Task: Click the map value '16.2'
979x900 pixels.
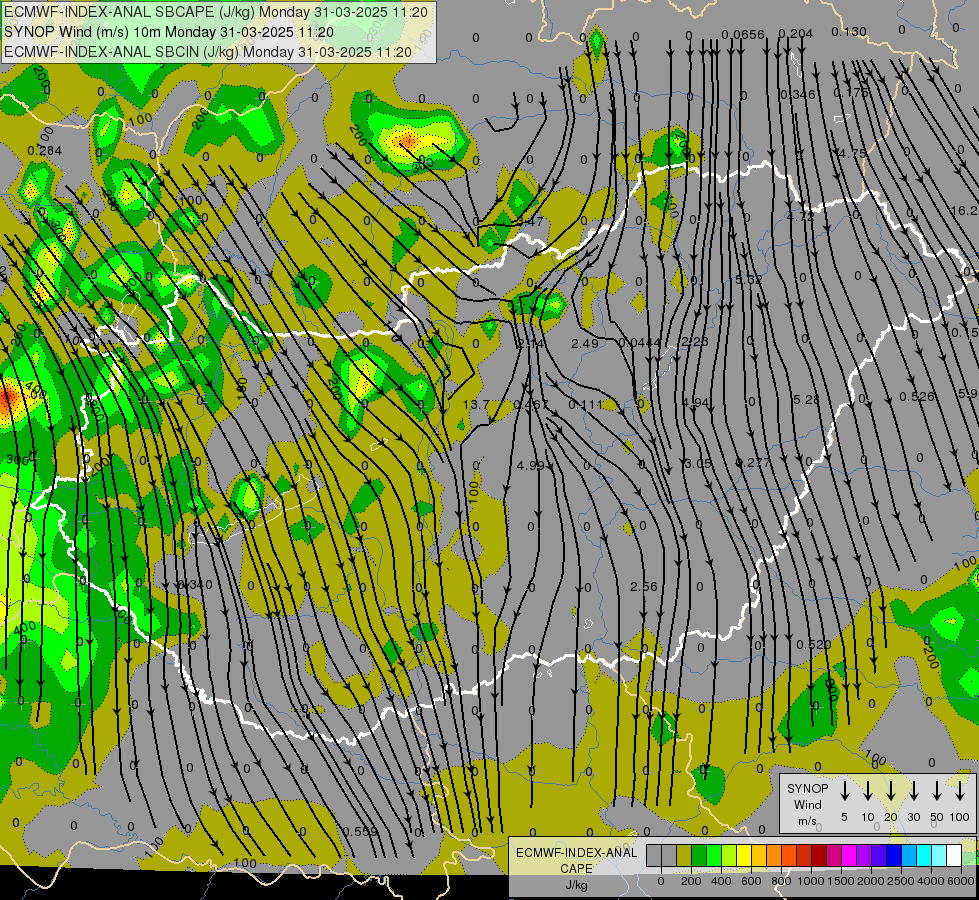Action: [x=964, y=210]
